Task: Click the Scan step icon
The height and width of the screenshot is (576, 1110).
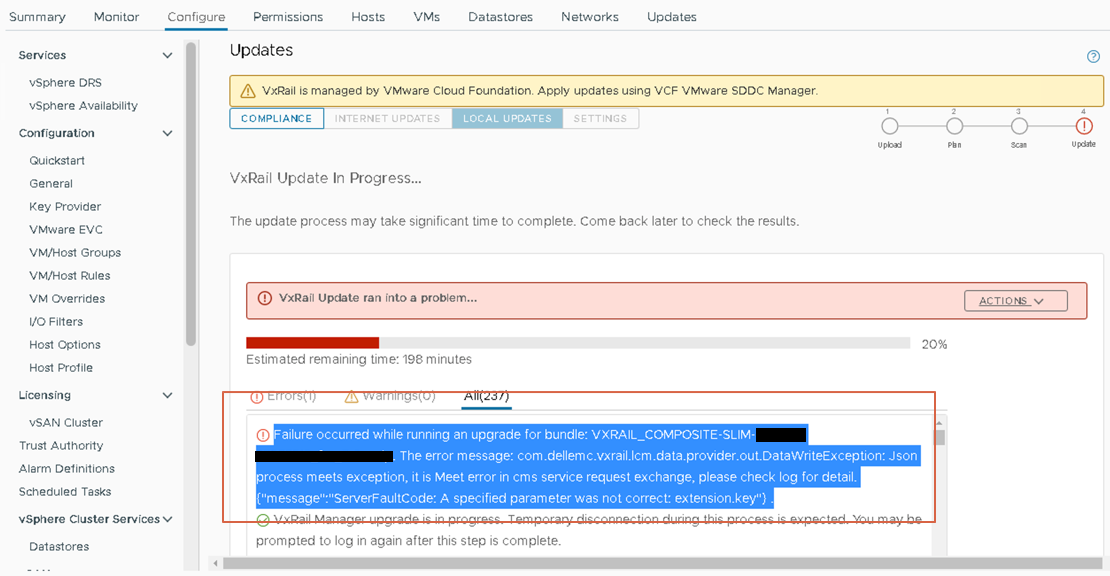Action: click(1018, 128)
